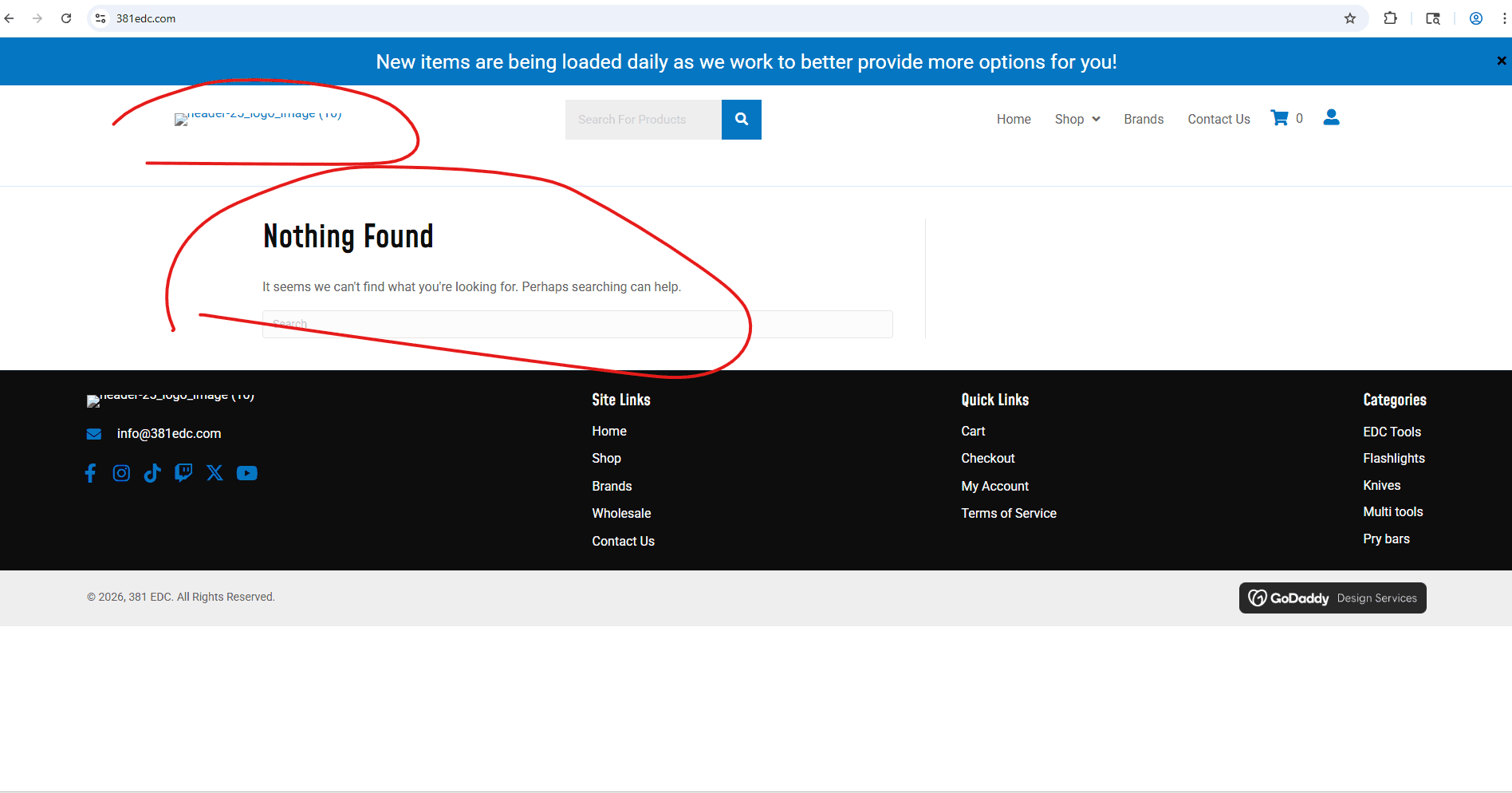Bookmark this page with star icon
The width and height of the screenshot is (1512, 793).
1350,18
